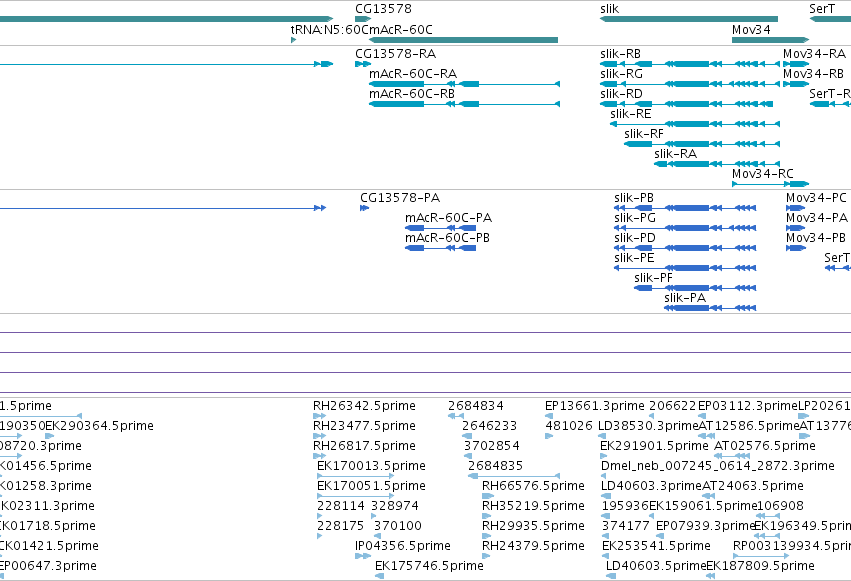Viewport: 851px width, 581px height.
Task: Click the mAcR-60C gene span bar
Action: (x=463, y=40)
